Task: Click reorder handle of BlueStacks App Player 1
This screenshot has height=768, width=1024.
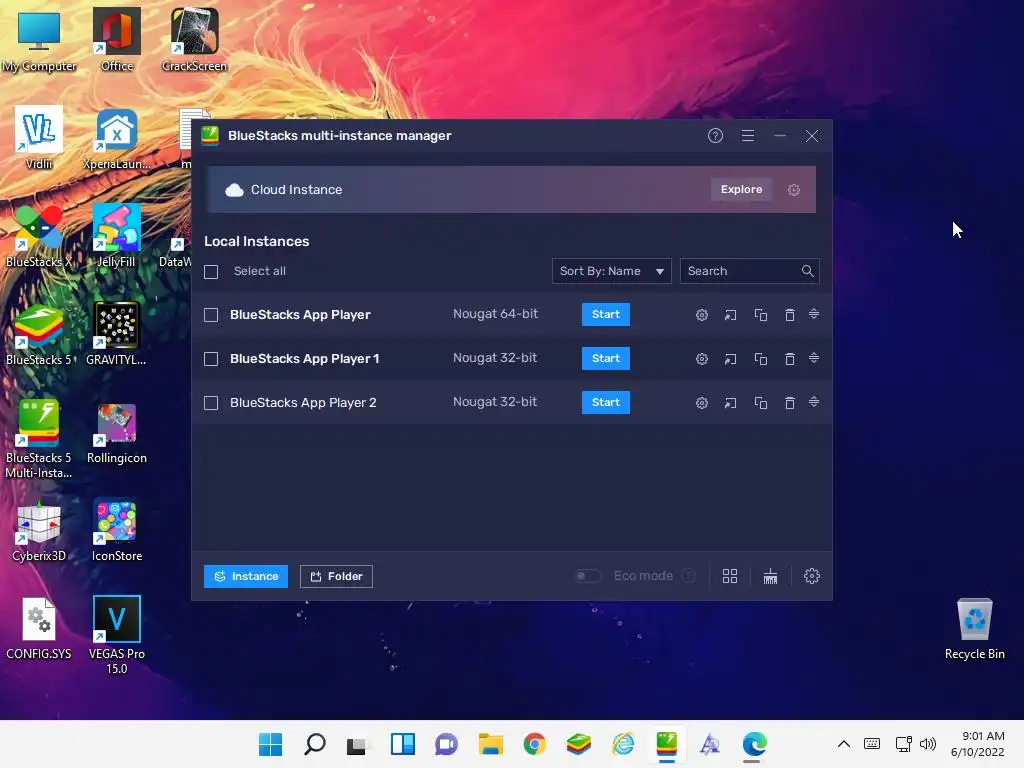Action: pyautogui.click(x=814, y=358)
